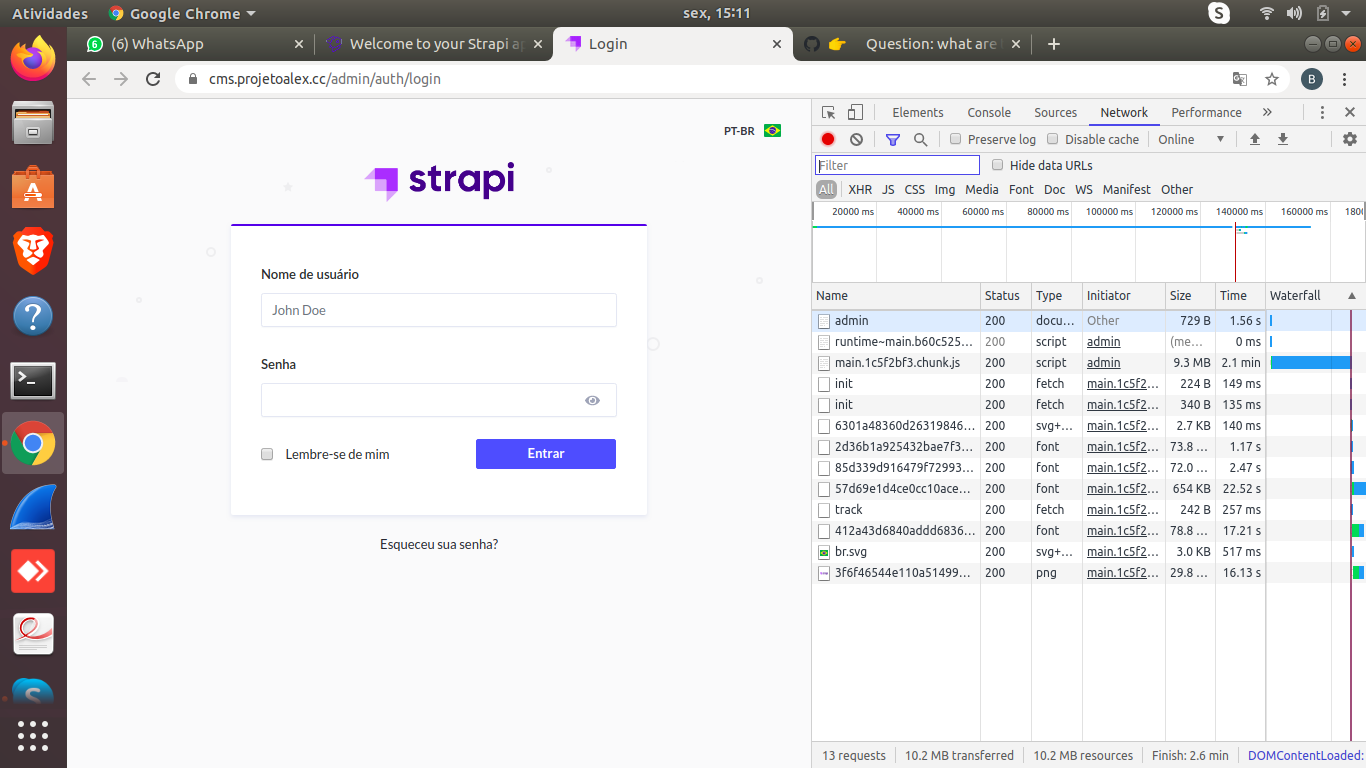The width and height of the screenshot is (1366, 768).
Task: Open Network settings gear icon
Action: 1350,139
